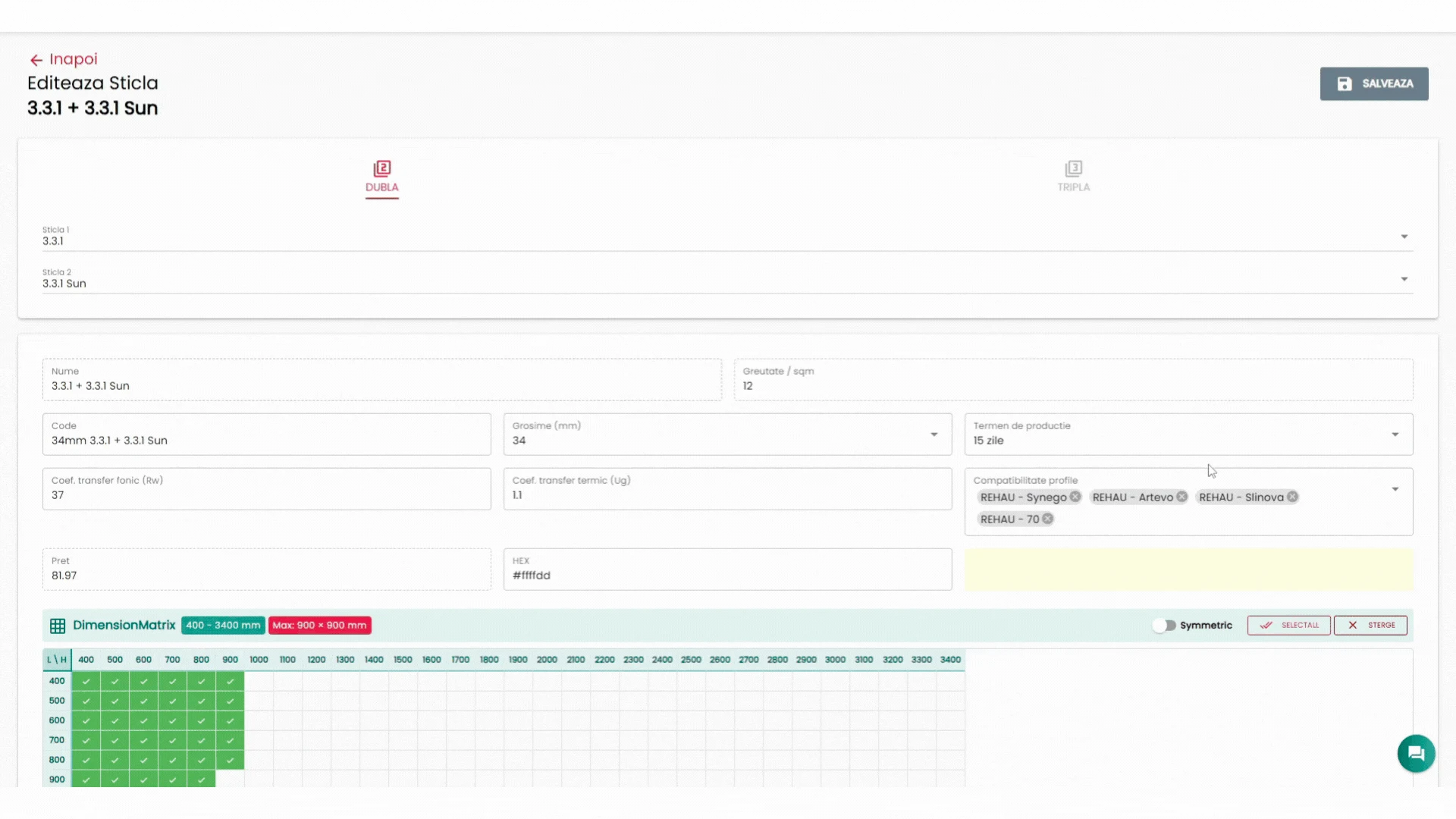Remove the REHAU - 70 chip

(x=1047, y=519)
